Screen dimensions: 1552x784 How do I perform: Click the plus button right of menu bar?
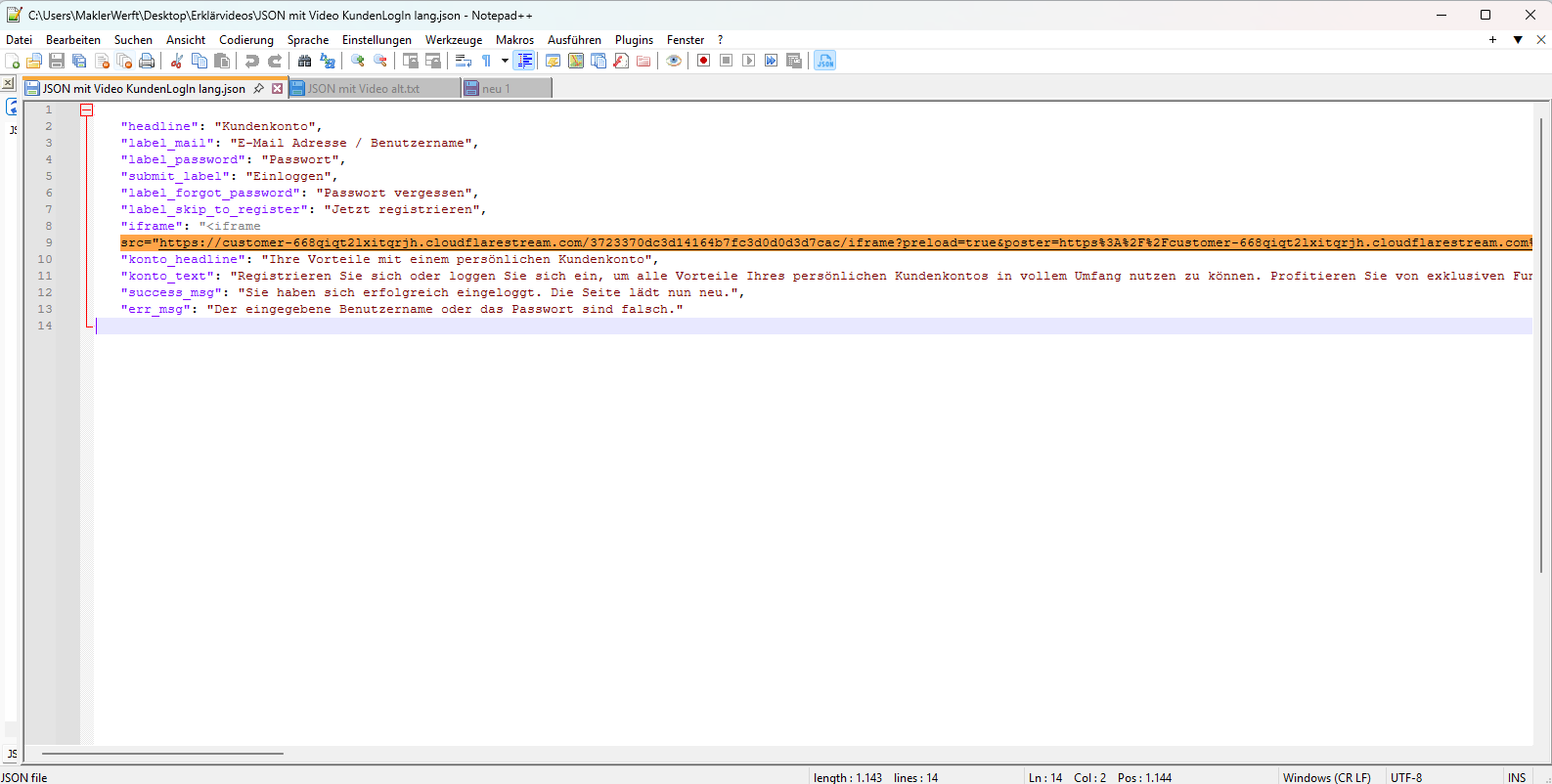1492,40
